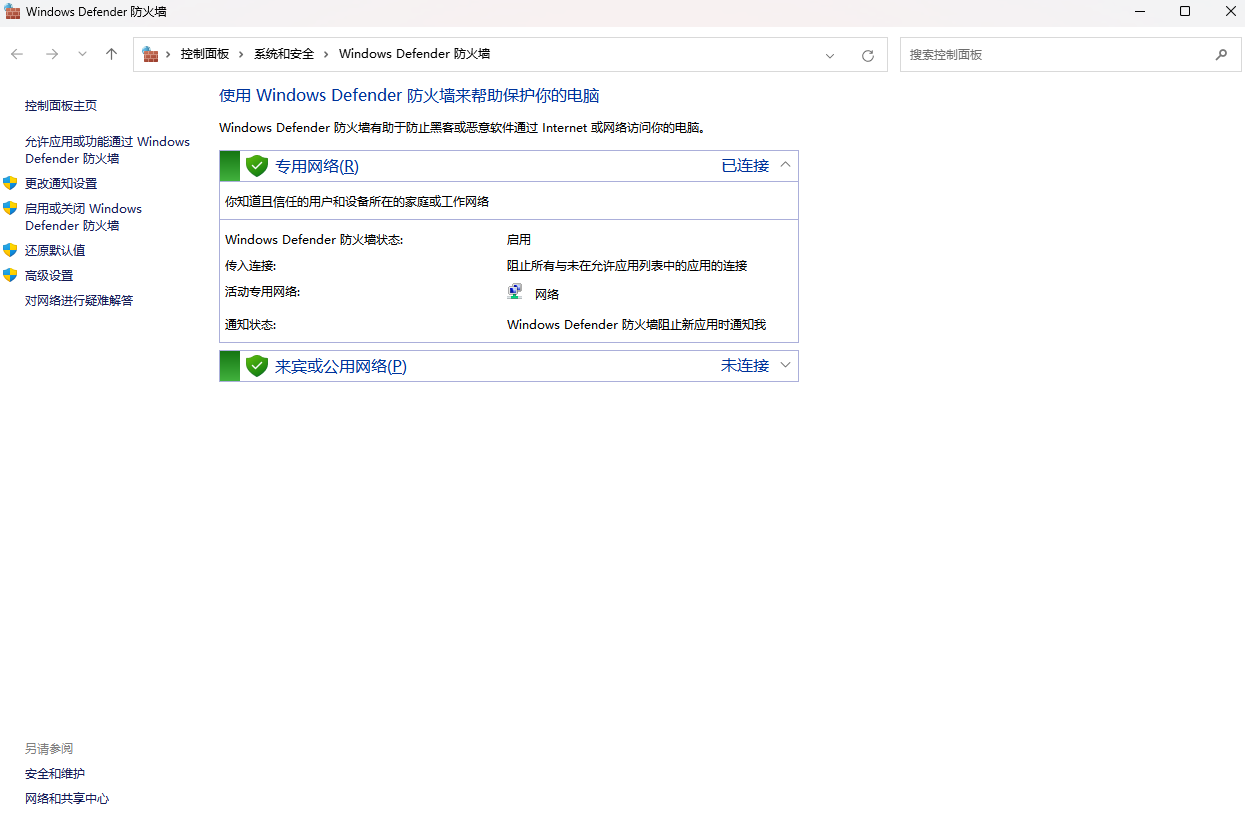The width and height of the screenshot is (1245, 820).
Task: Click the 传入连接: label
Action: pyautogui.click(x=250, y=266)
